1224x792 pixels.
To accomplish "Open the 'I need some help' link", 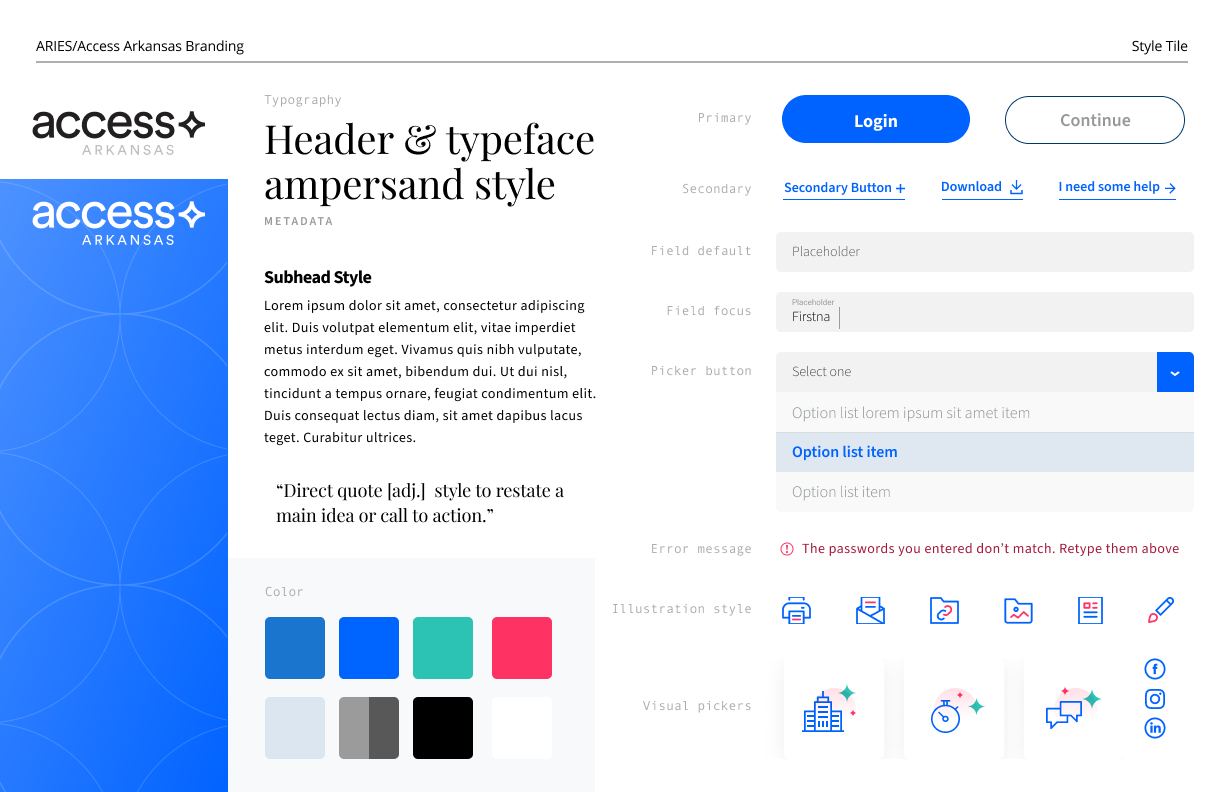I will (1117, 187).
